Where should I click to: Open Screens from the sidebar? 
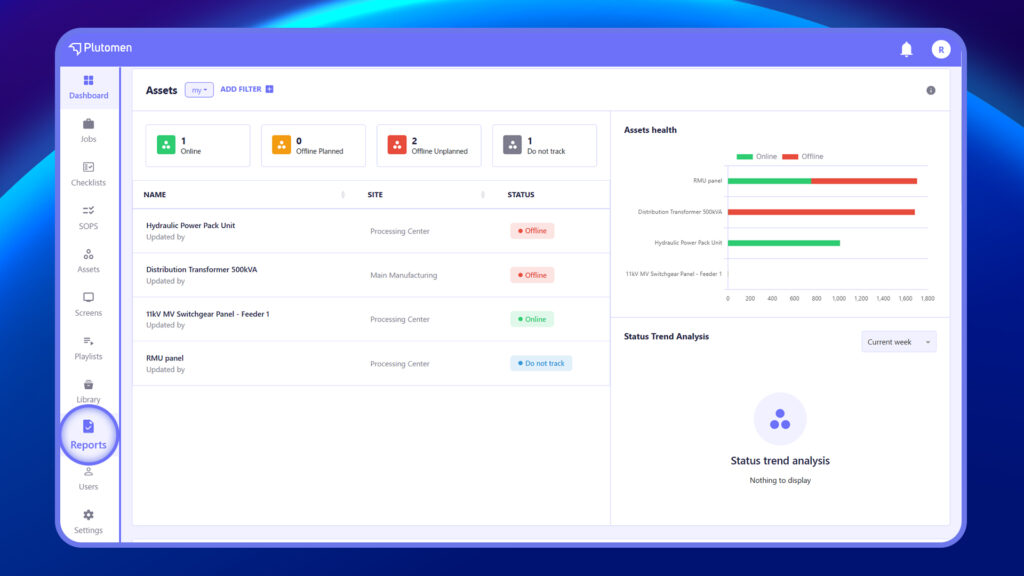click(x=88, y=304)
